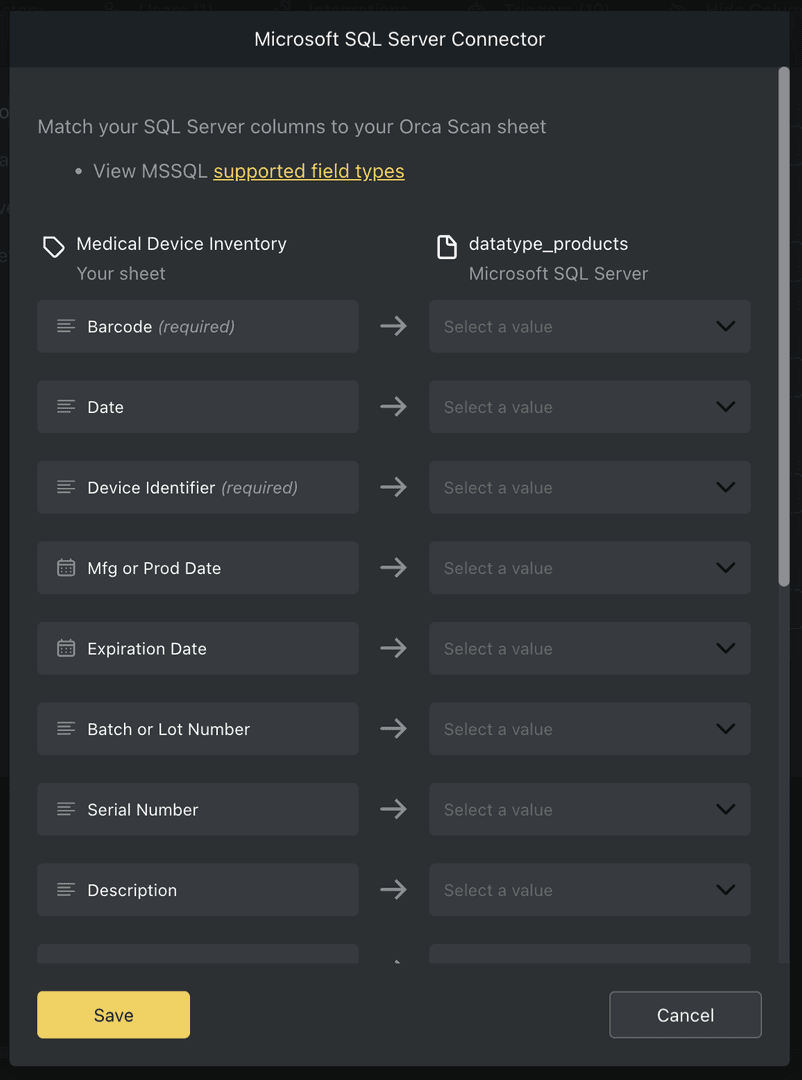Click the file icon beside datatype_products
802x1080 pixels.
(447, 243)
